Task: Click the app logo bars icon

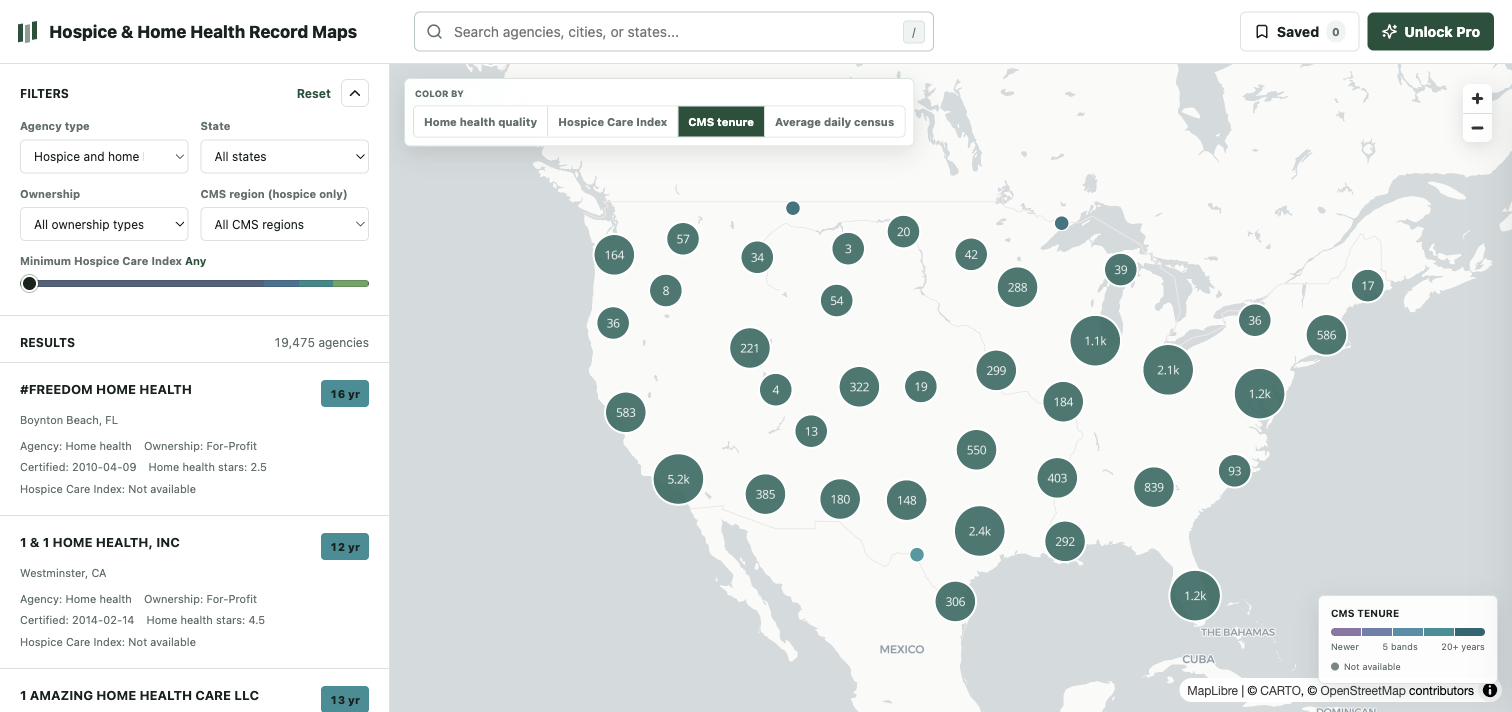Action: pyautogui.click(x=28, y=32)
